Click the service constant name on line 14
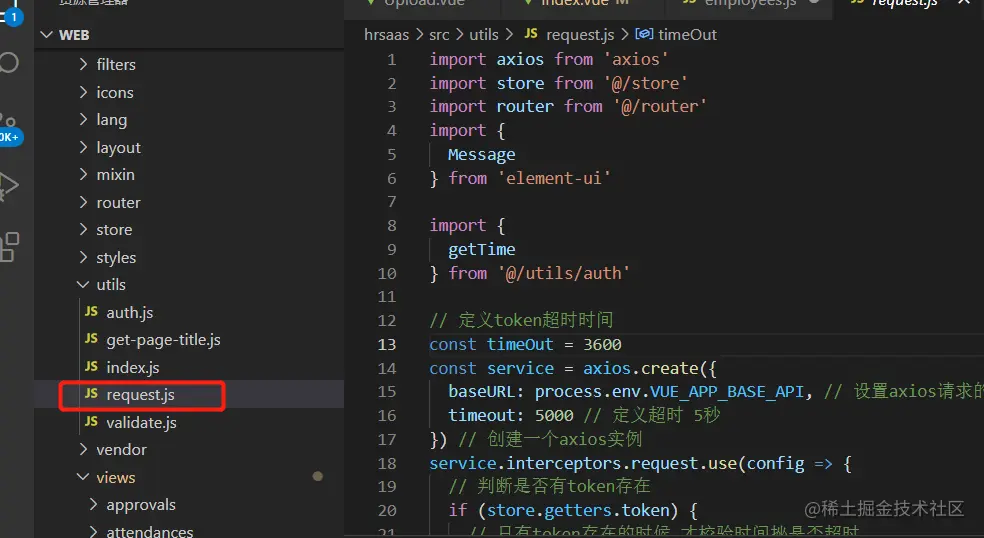The width and height of the screenshot is (984, 538). (x=520, y=368)
